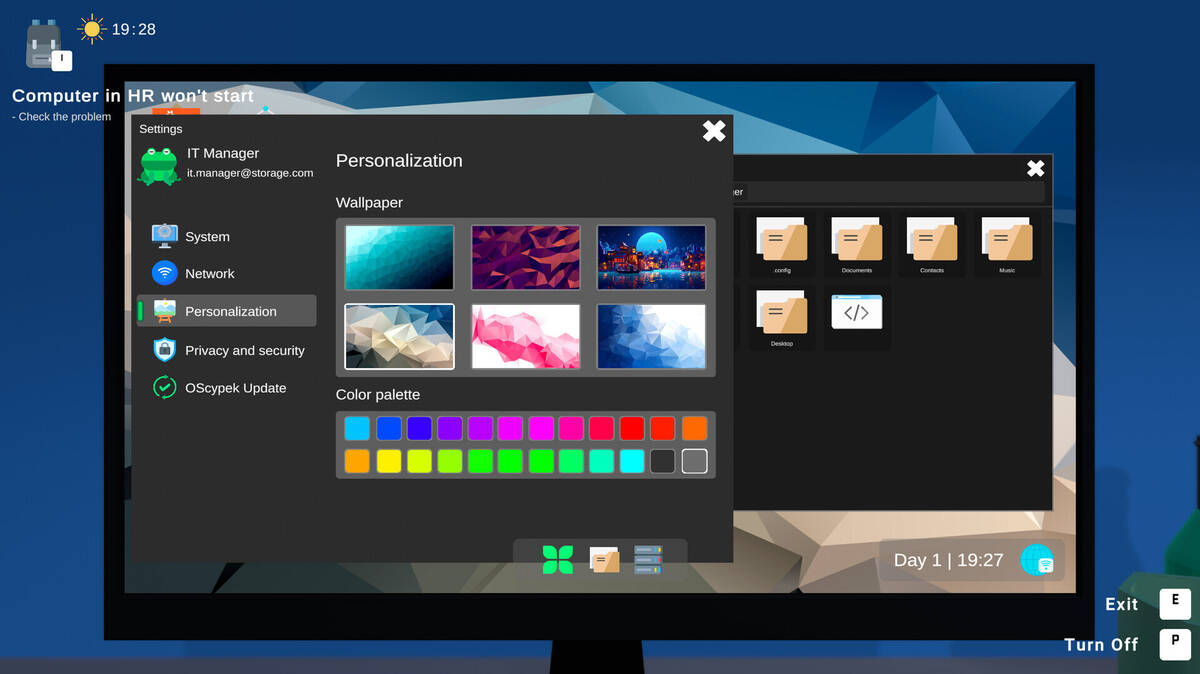The width and height of the screenshot is (1200, 674).
Task: Open OScypek Update section
Action: [234, 388]
